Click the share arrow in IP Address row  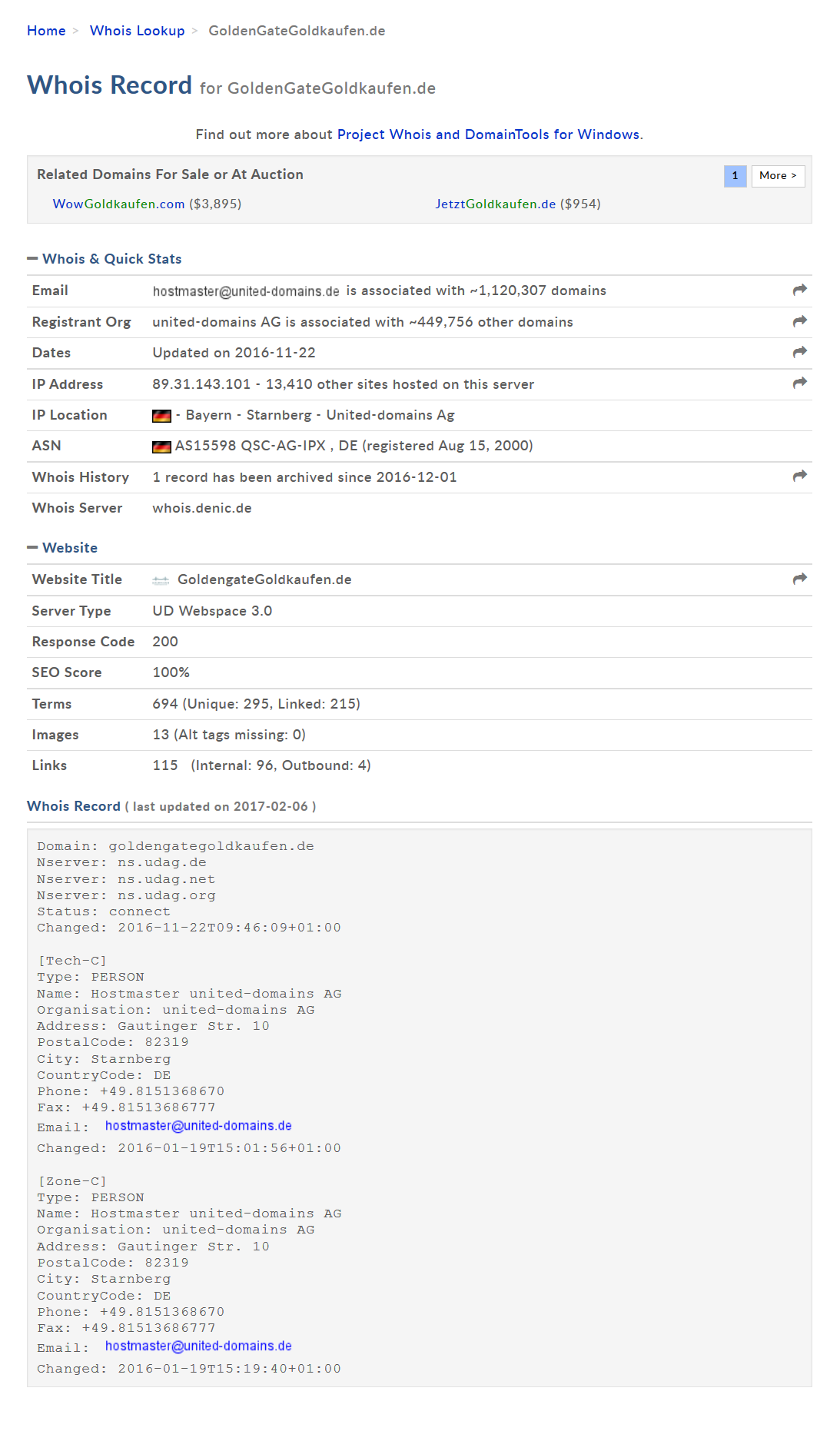800,383
